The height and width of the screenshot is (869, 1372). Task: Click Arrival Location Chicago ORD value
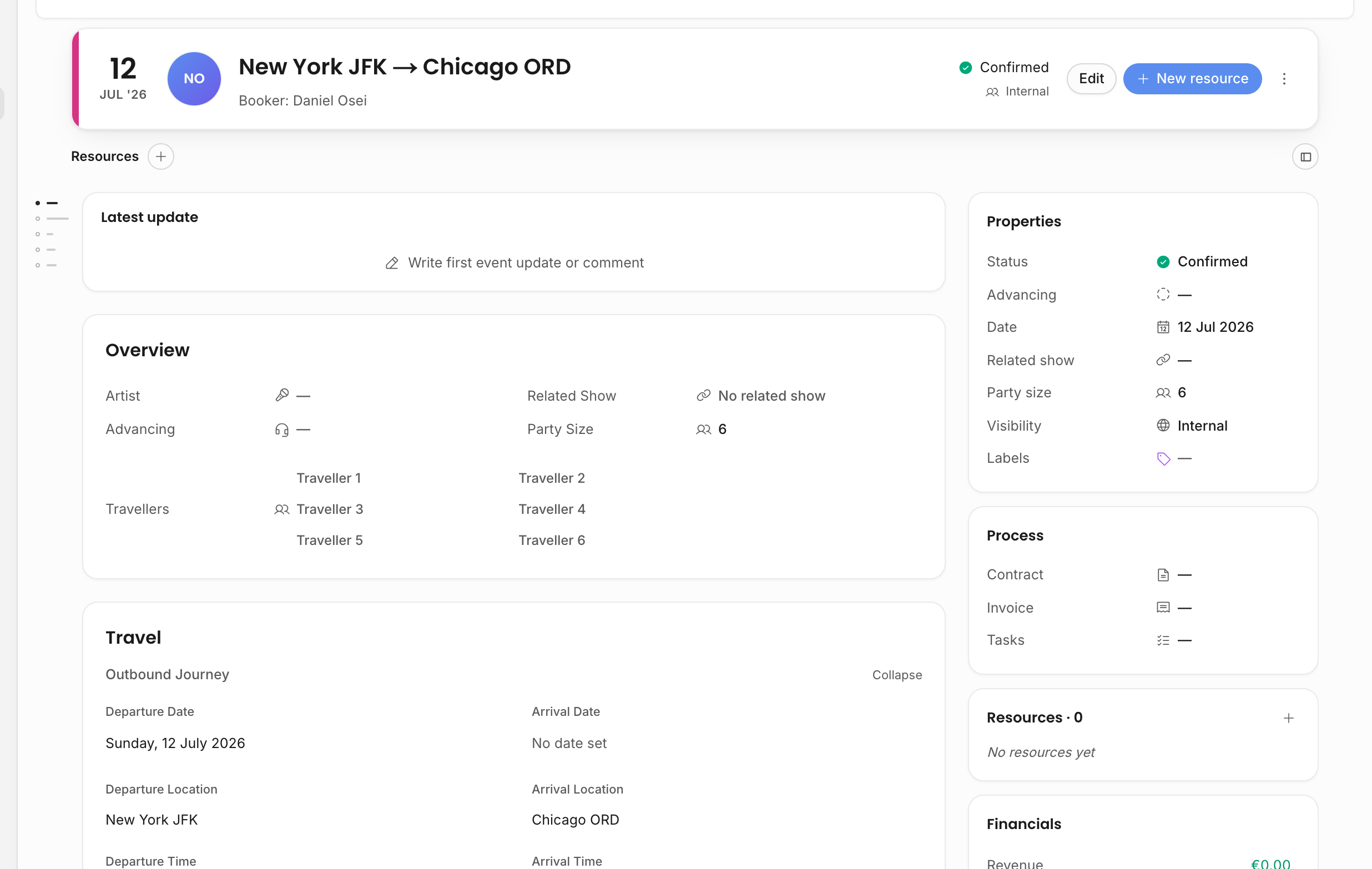click(x=575, y=820)
